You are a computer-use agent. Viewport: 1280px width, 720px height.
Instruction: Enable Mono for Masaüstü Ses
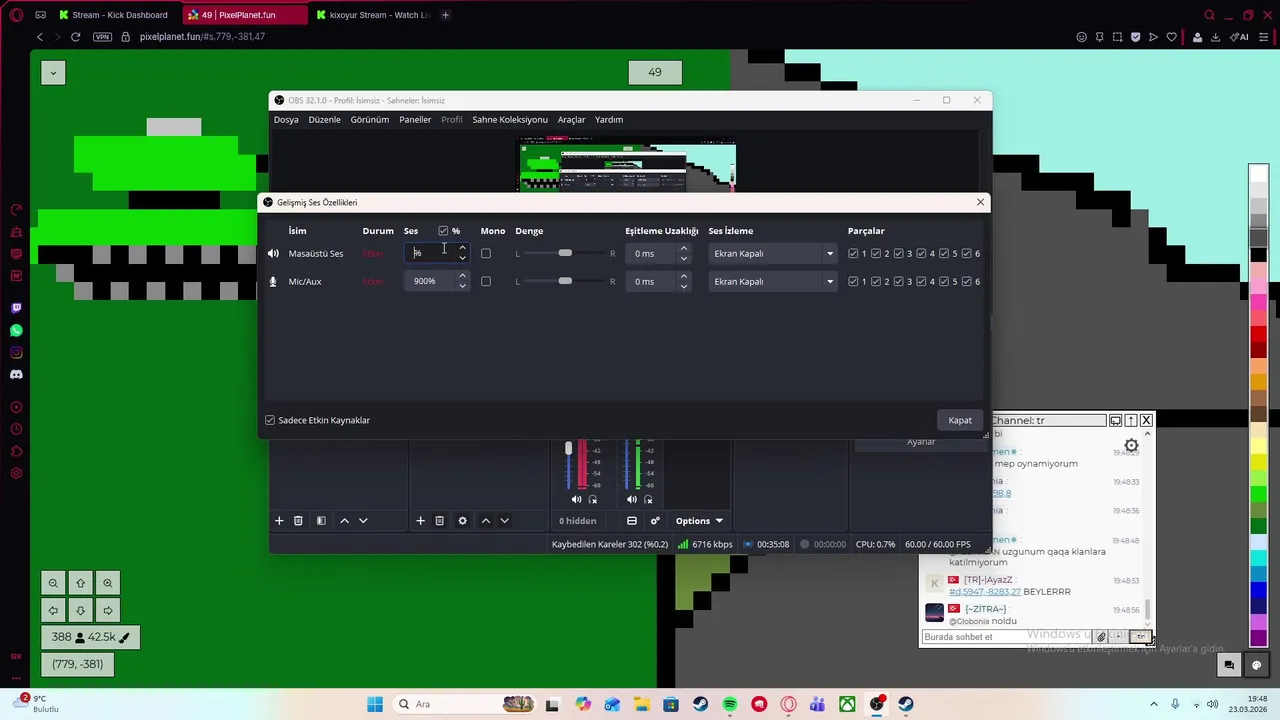[486, 253]
